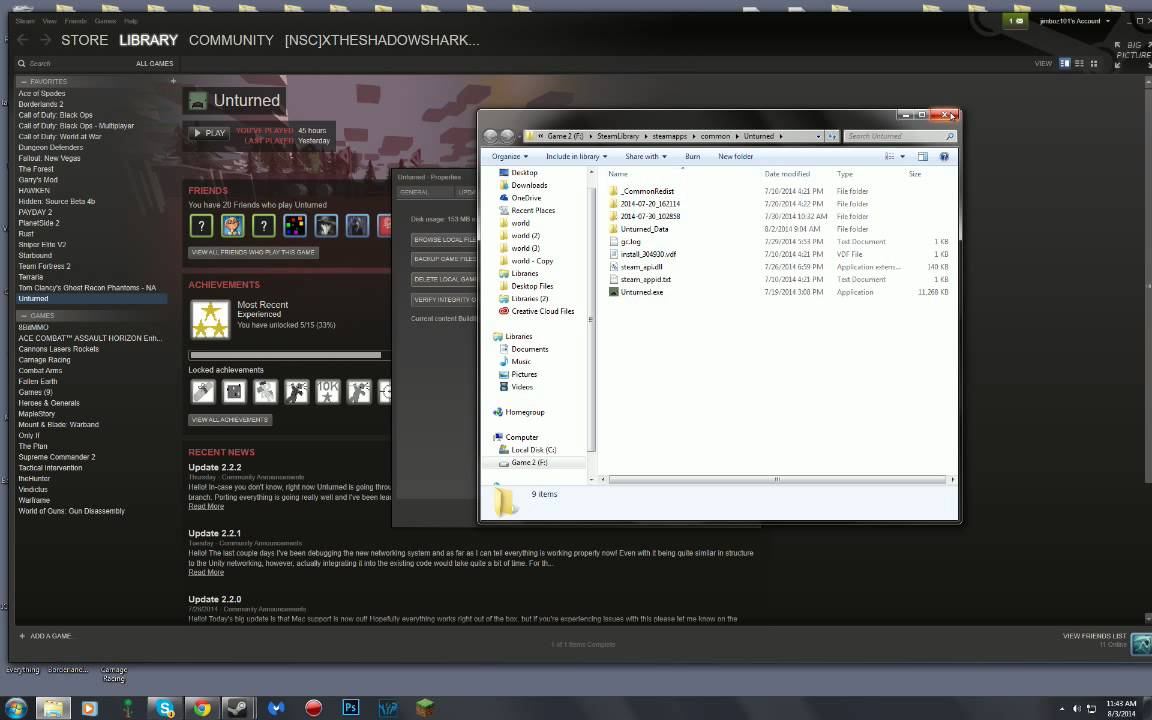Open the LIBRARY tab
Screen dimensions: 1152x720
click(148, 40)
